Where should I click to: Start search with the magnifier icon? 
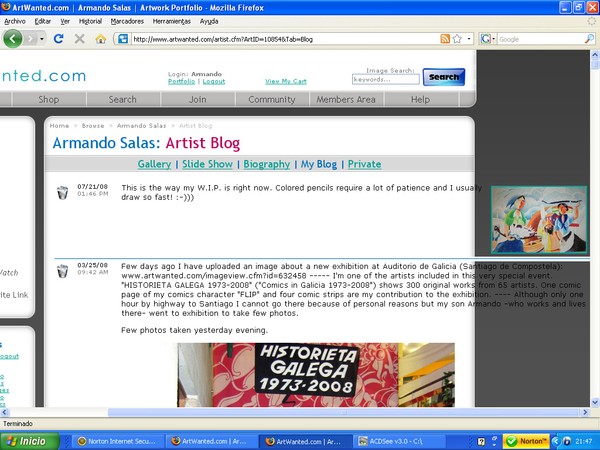pyautogui.click(x=589, y=39)
